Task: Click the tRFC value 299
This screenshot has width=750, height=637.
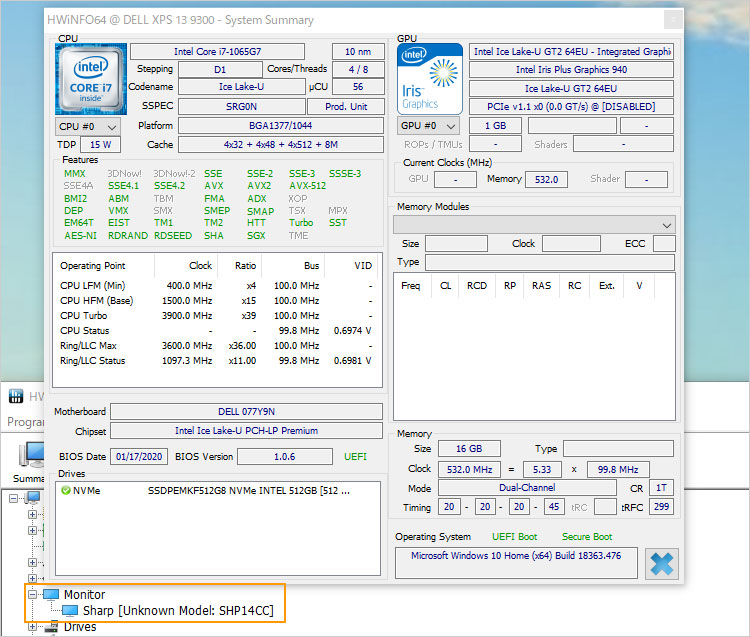Action: (661, 507)
